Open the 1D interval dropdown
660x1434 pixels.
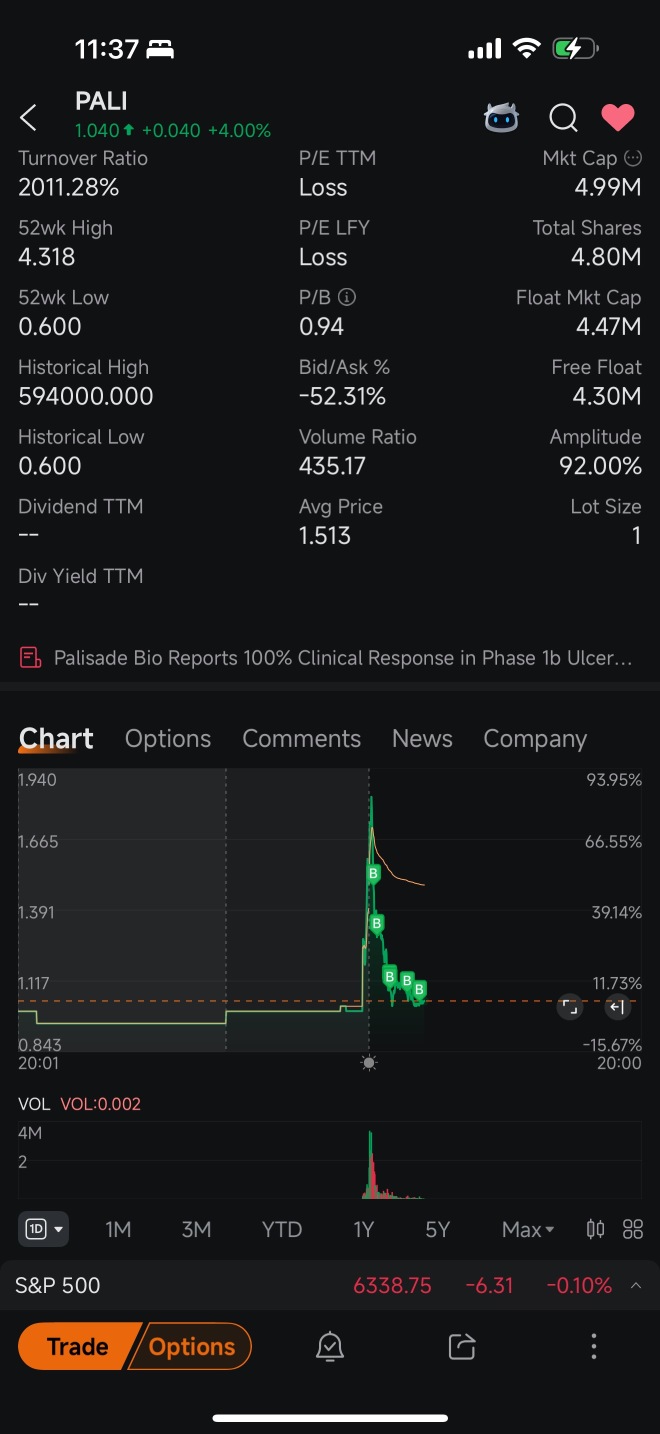[43, 1229]
